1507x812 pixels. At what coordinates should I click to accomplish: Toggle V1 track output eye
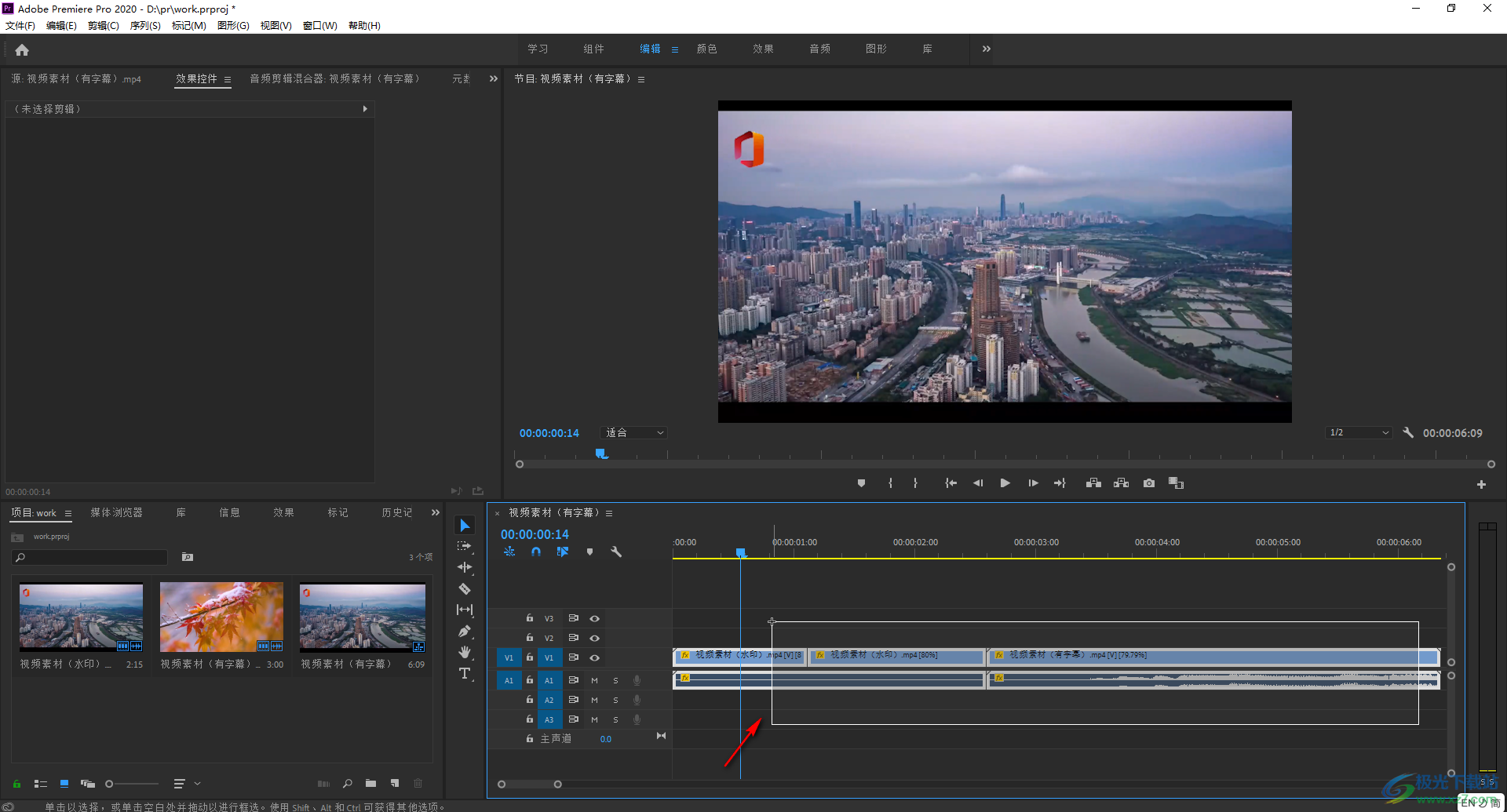pos(594,657)
